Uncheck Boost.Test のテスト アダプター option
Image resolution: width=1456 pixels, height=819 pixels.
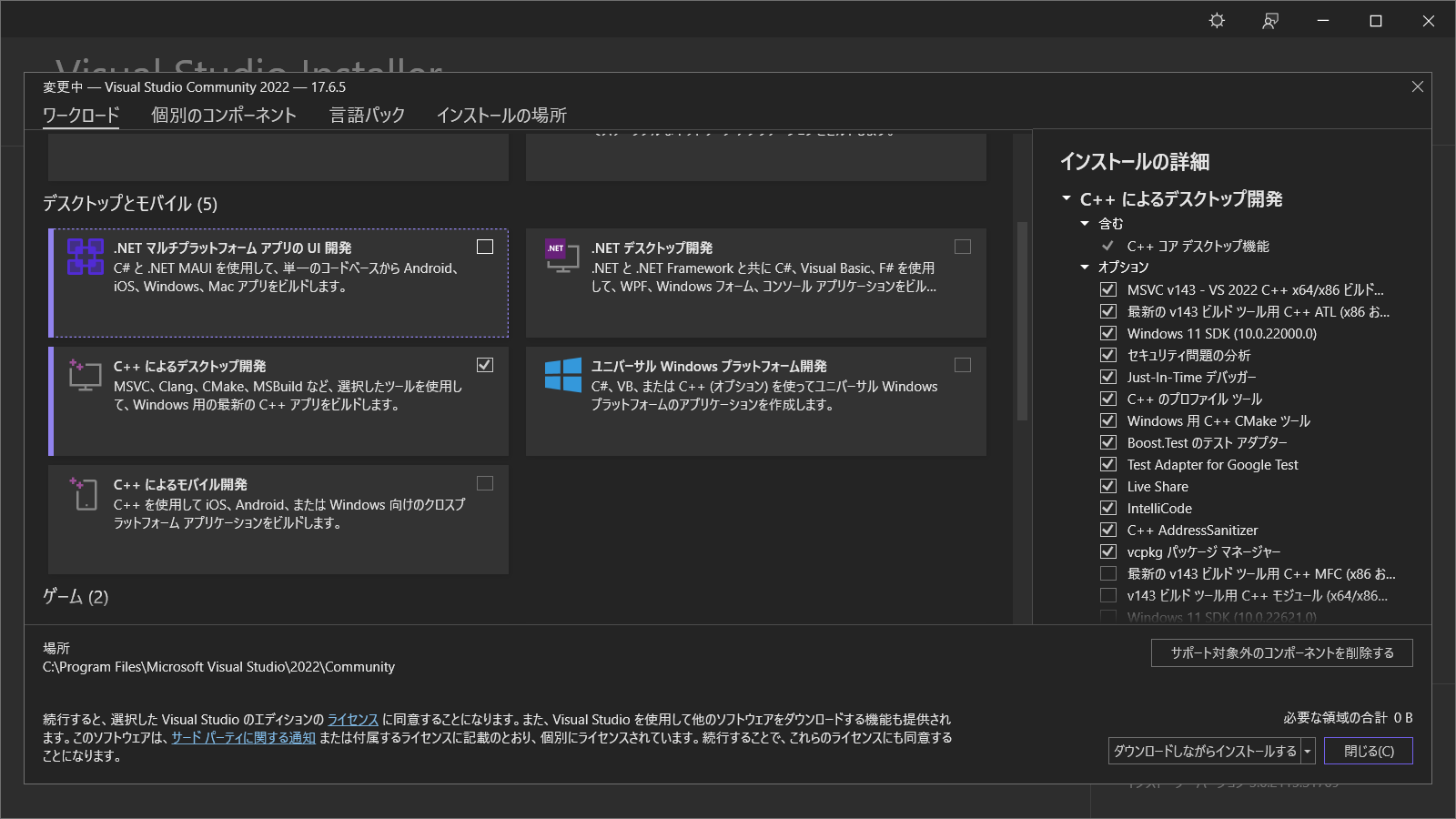(1108, 442)
